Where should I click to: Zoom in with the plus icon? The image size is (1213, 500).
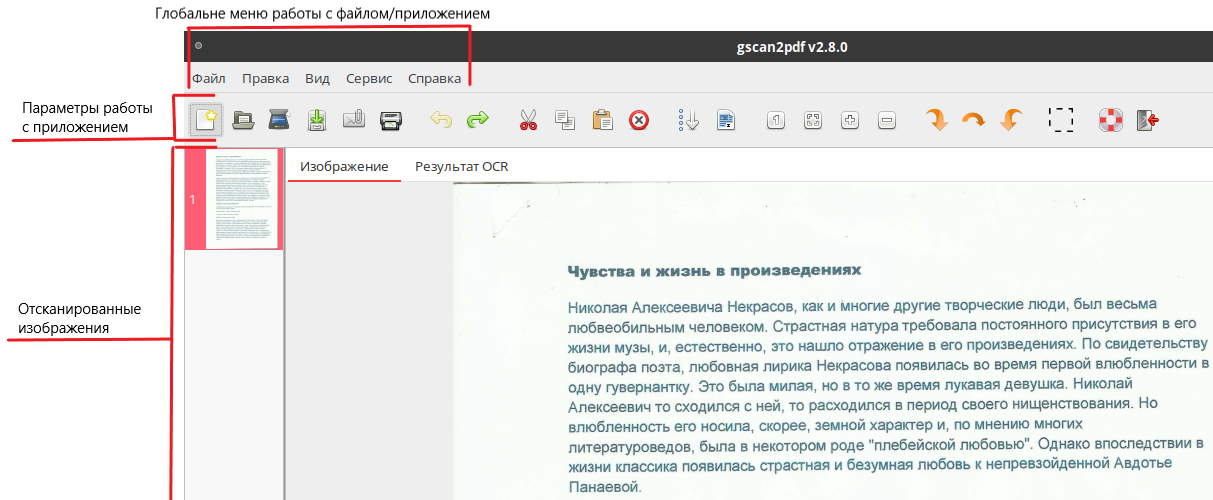[850, 121]
